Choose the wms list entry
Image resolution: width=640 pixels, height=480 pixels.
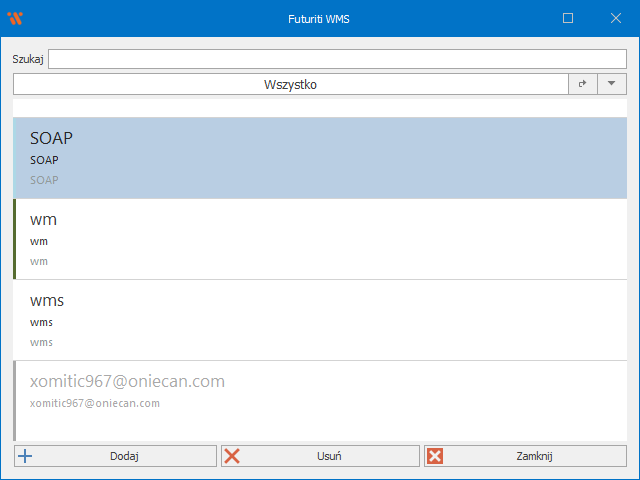pos(320,320)
